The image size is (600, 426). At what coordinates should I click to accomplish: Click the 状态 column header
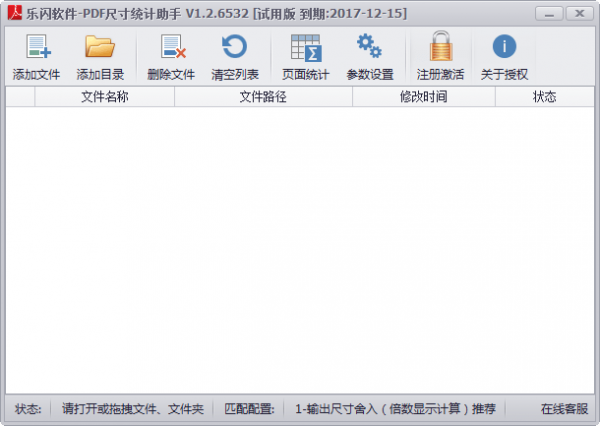pos(545,97)
